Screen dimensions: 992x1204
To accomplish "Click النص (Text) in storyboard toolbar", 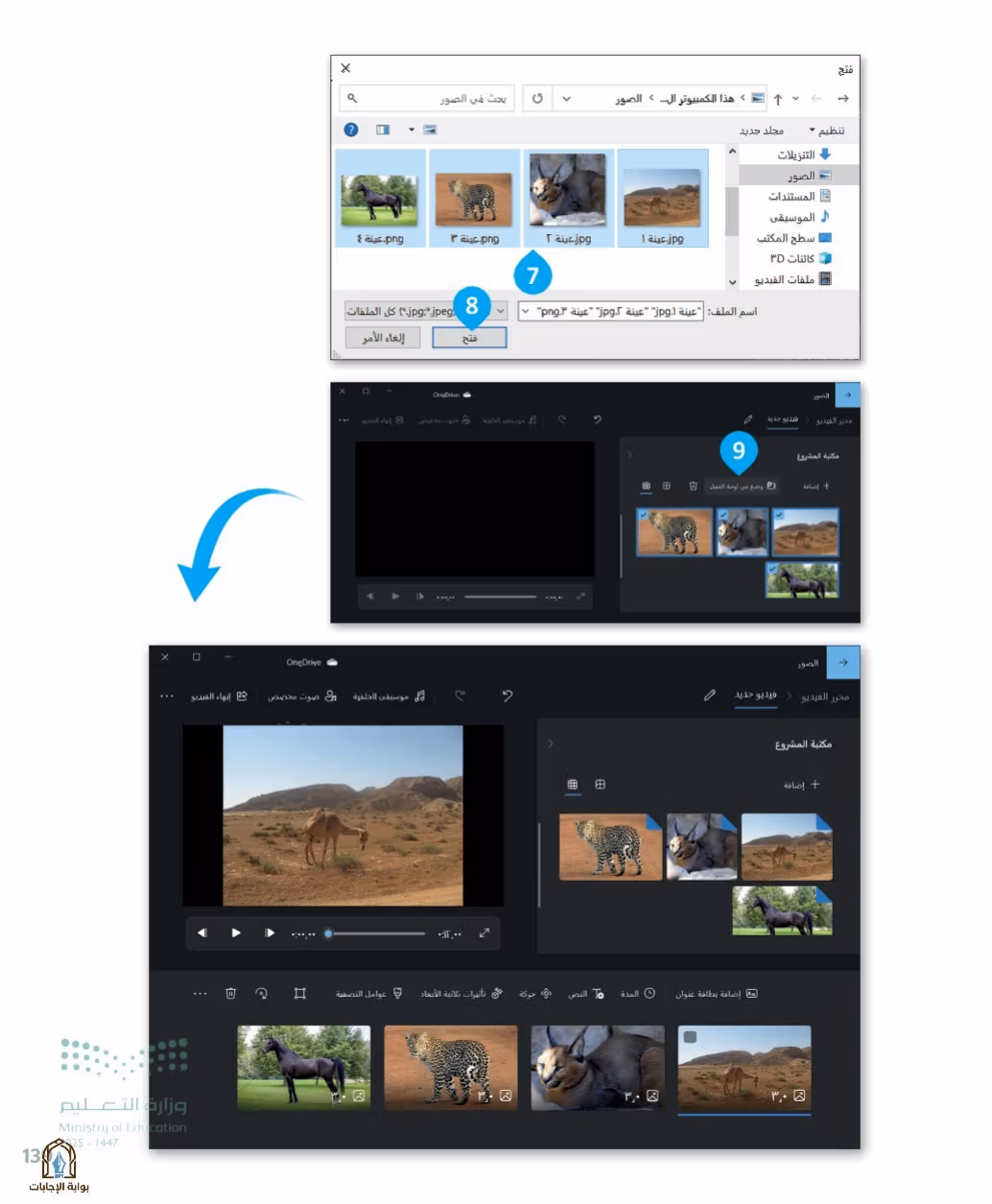I will click(x=586, y=994).
